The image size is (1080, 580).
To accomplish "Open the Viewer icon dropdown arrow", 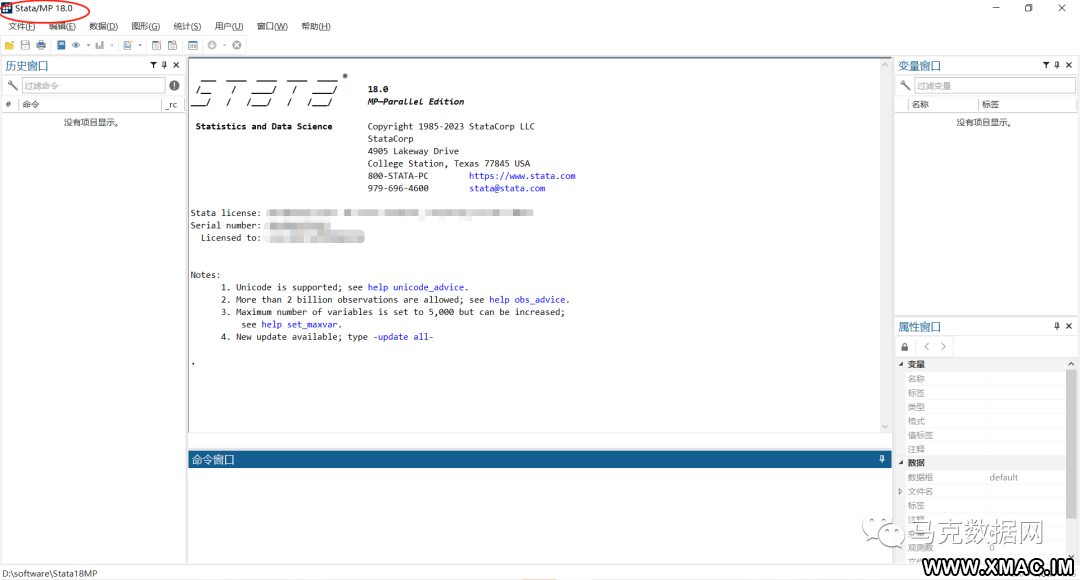I will click(x=88, y=45).
